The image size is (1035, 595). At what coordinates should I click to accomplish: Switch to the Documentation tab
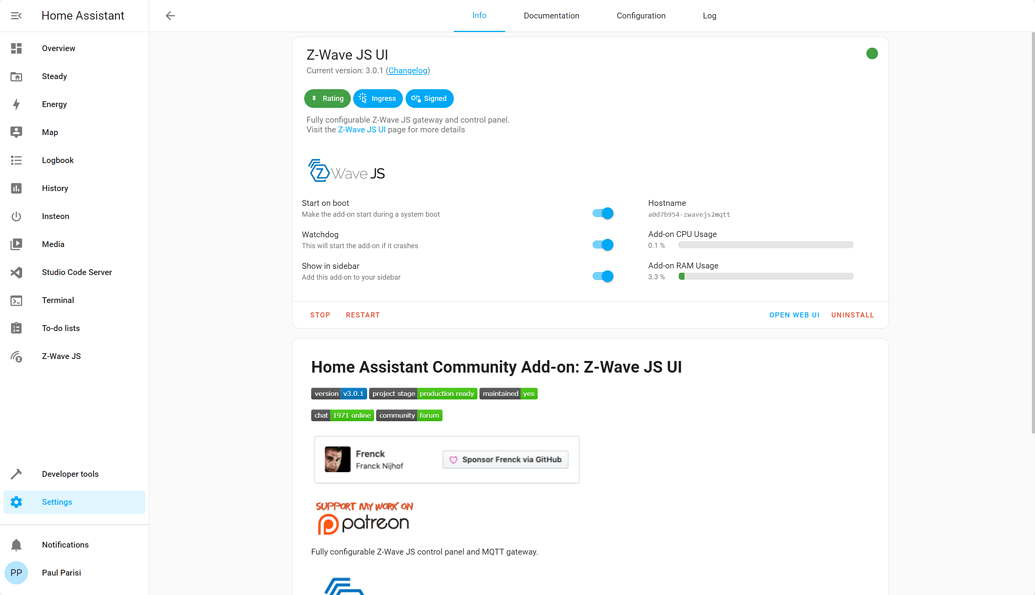550,16
